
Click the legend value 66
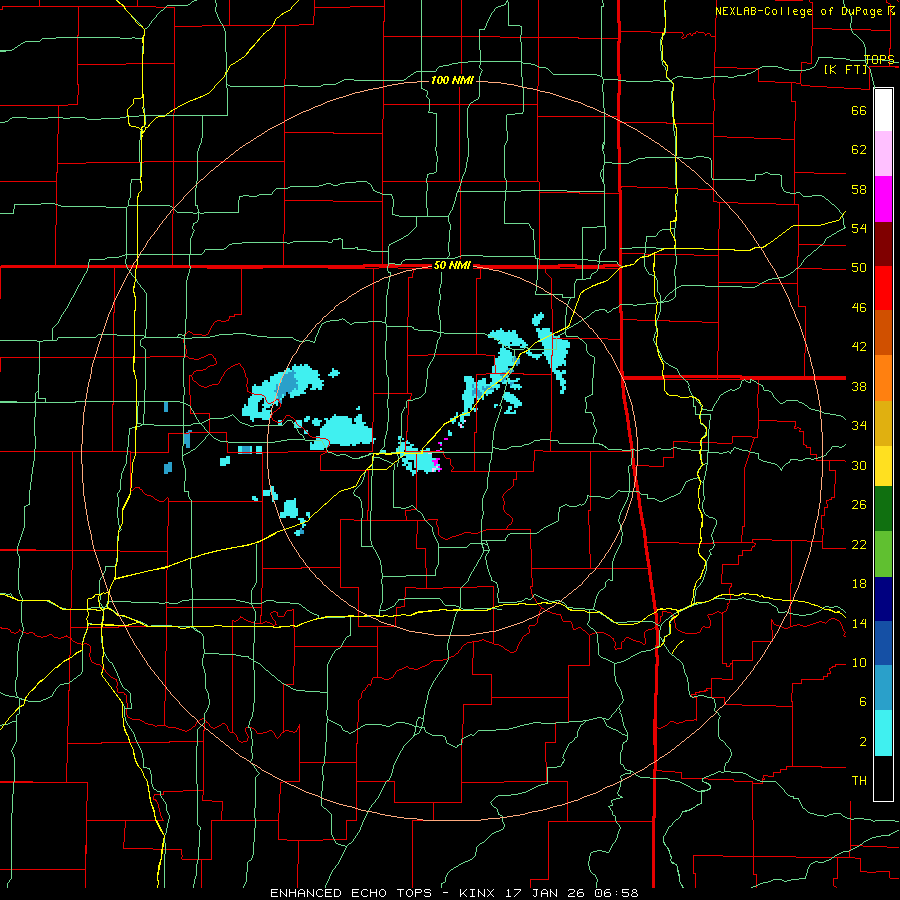pyautogui.click(x=859, y=110)
